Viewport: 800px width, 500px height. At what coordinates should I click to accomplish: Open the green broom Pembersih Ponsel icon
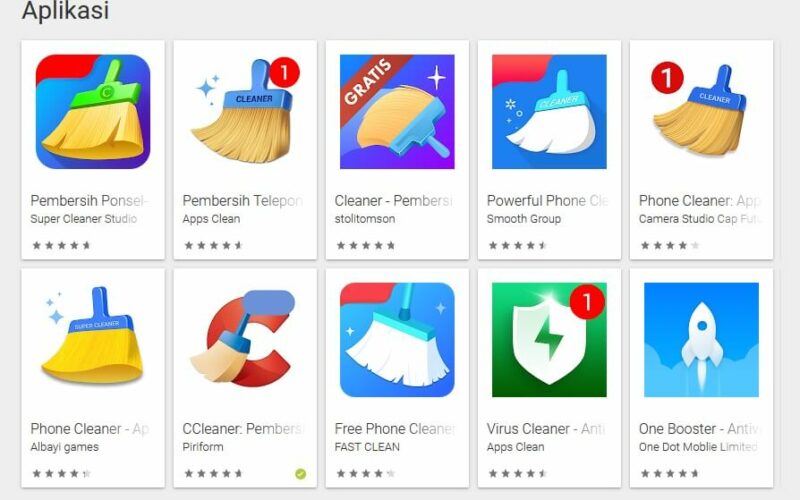[x=93, y=112]
